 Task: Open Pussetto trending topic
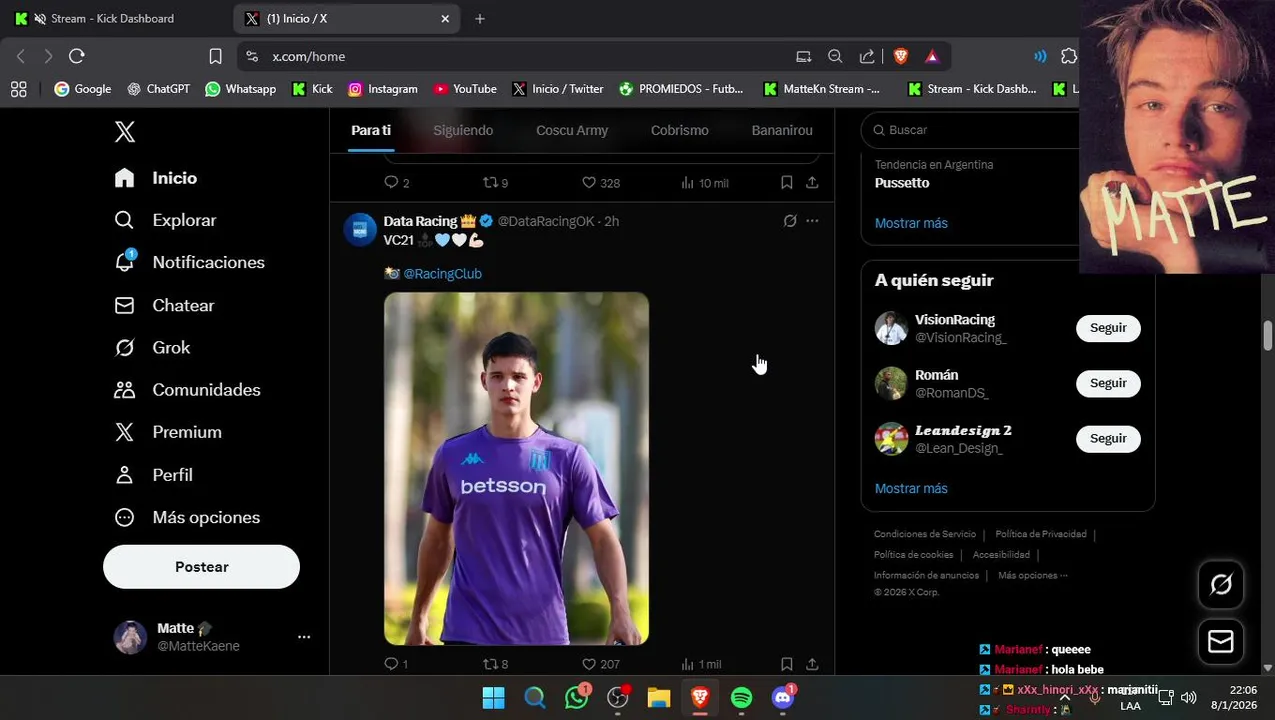pos(902,183)
